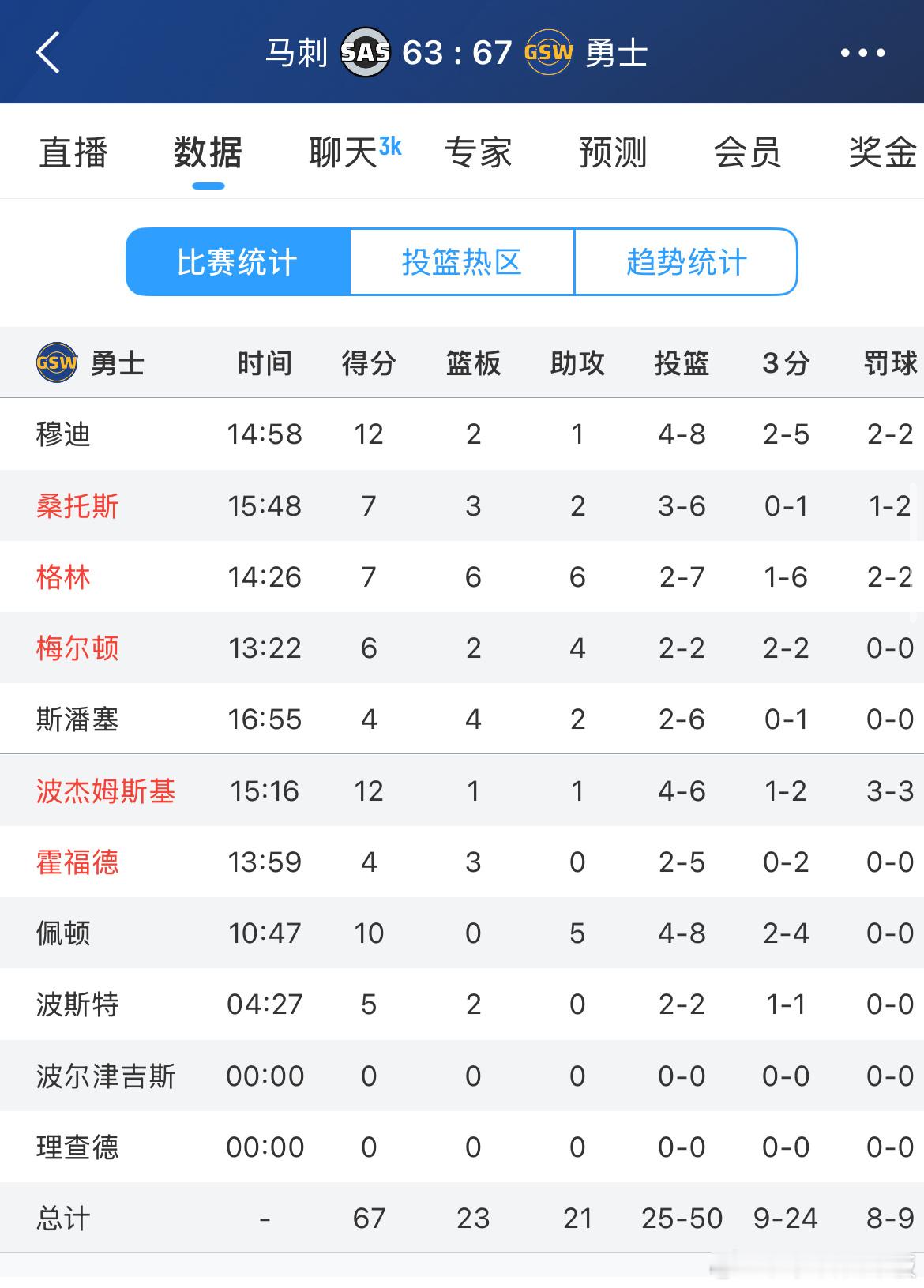
Task: Tap the back arrow icon
Action: click(x=49, y=53)
